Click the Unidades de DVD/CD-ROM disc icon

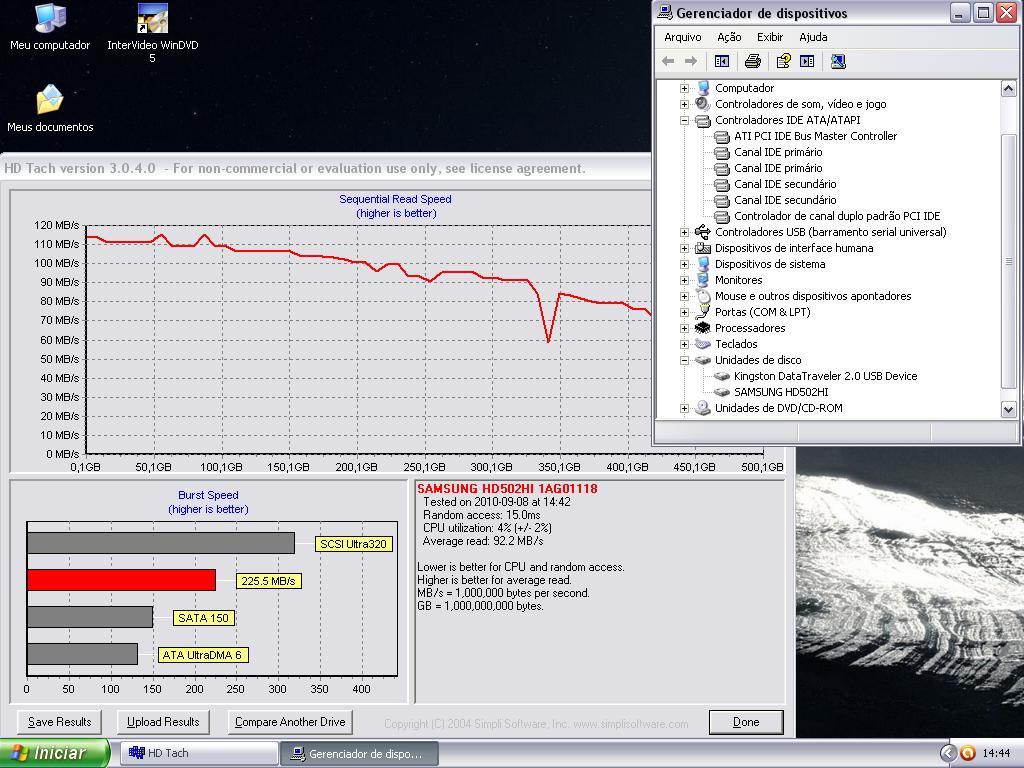(x=703, y=408)
